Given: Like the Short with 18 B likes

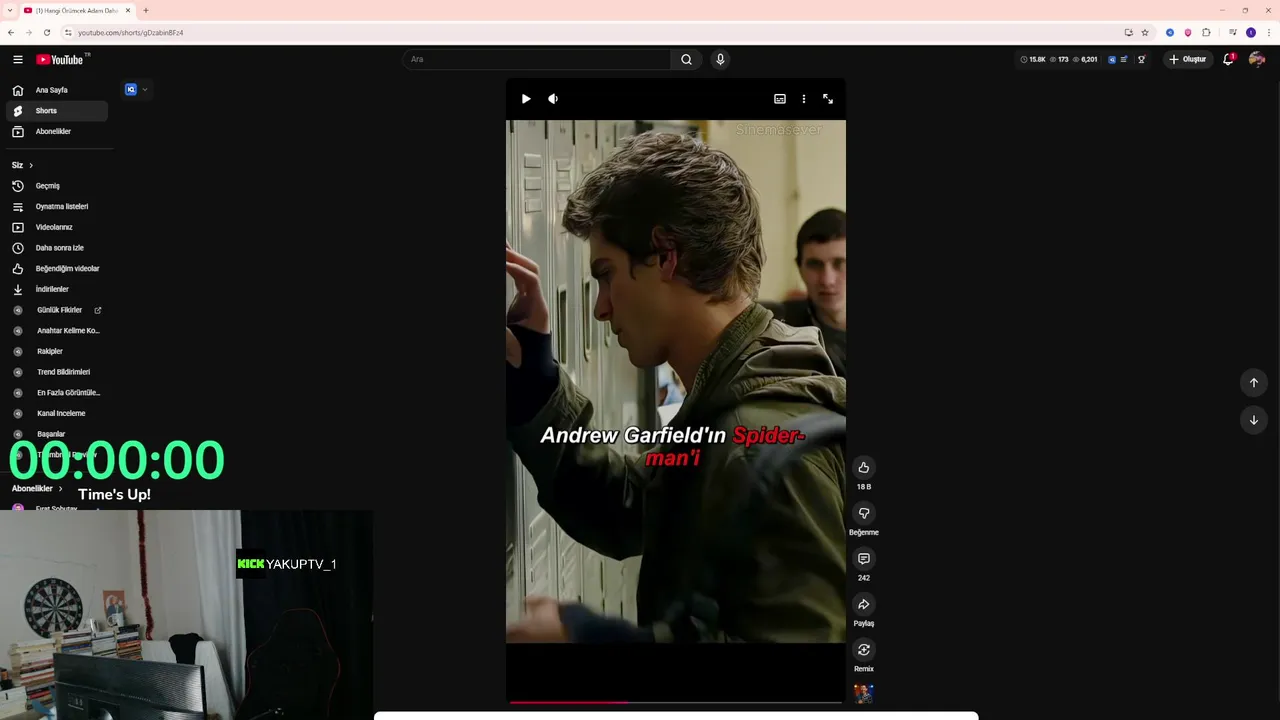Looking at the screenshot, I should pos(864,468).
